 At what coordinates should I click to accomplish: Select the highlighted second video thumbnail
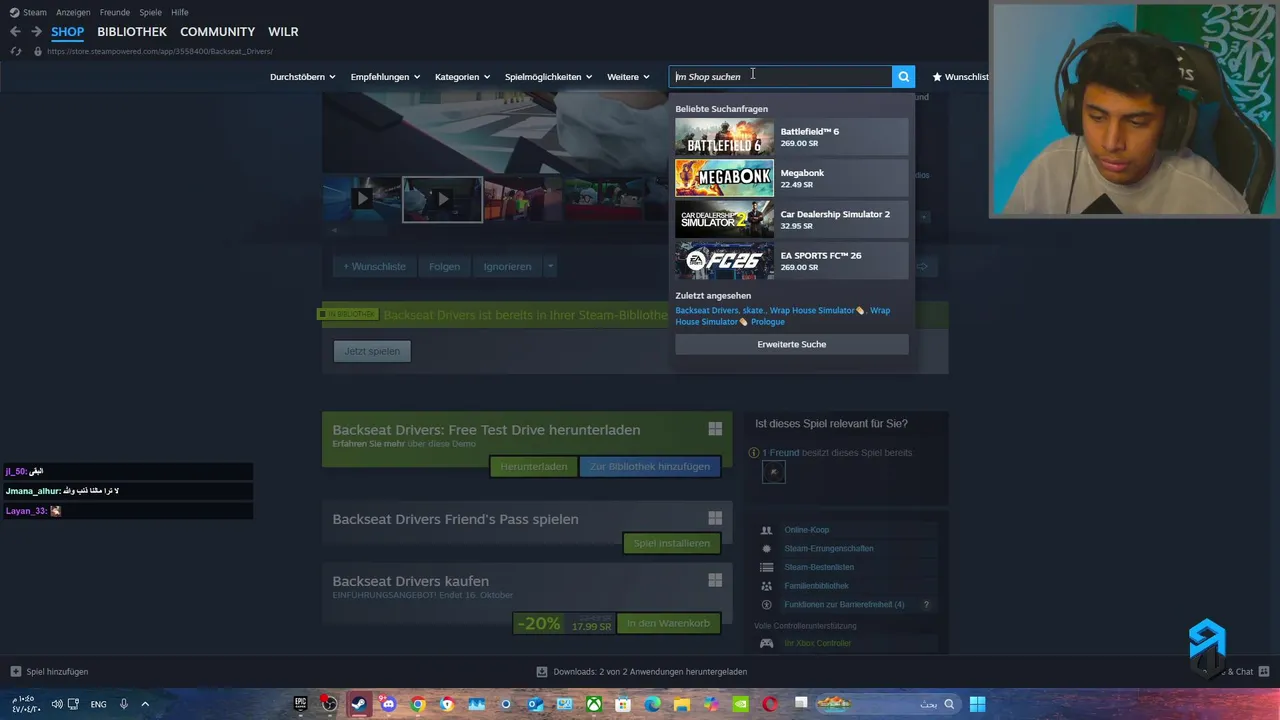[442, 199]
